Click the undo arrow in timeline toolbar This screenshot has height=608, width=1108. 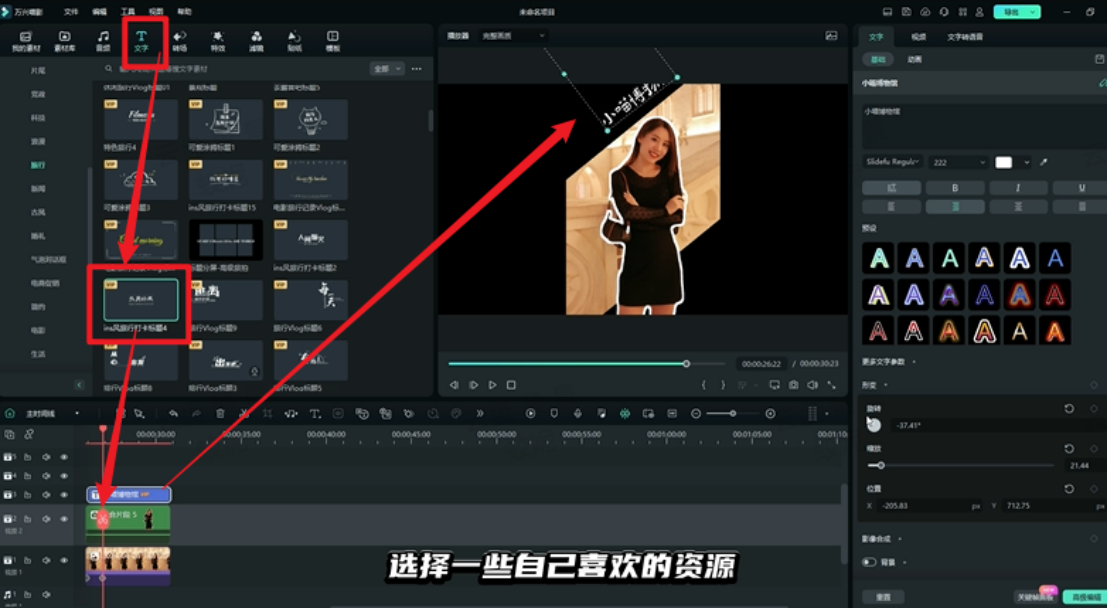pyautogui.click(x=173, y=413)
